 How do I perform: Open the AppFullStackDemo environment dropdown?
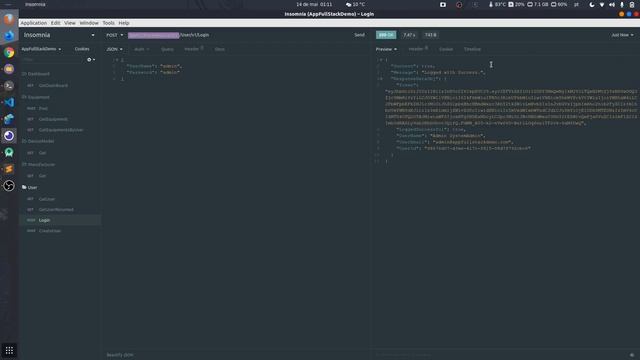pyautogui.click(x=41, y=49)
